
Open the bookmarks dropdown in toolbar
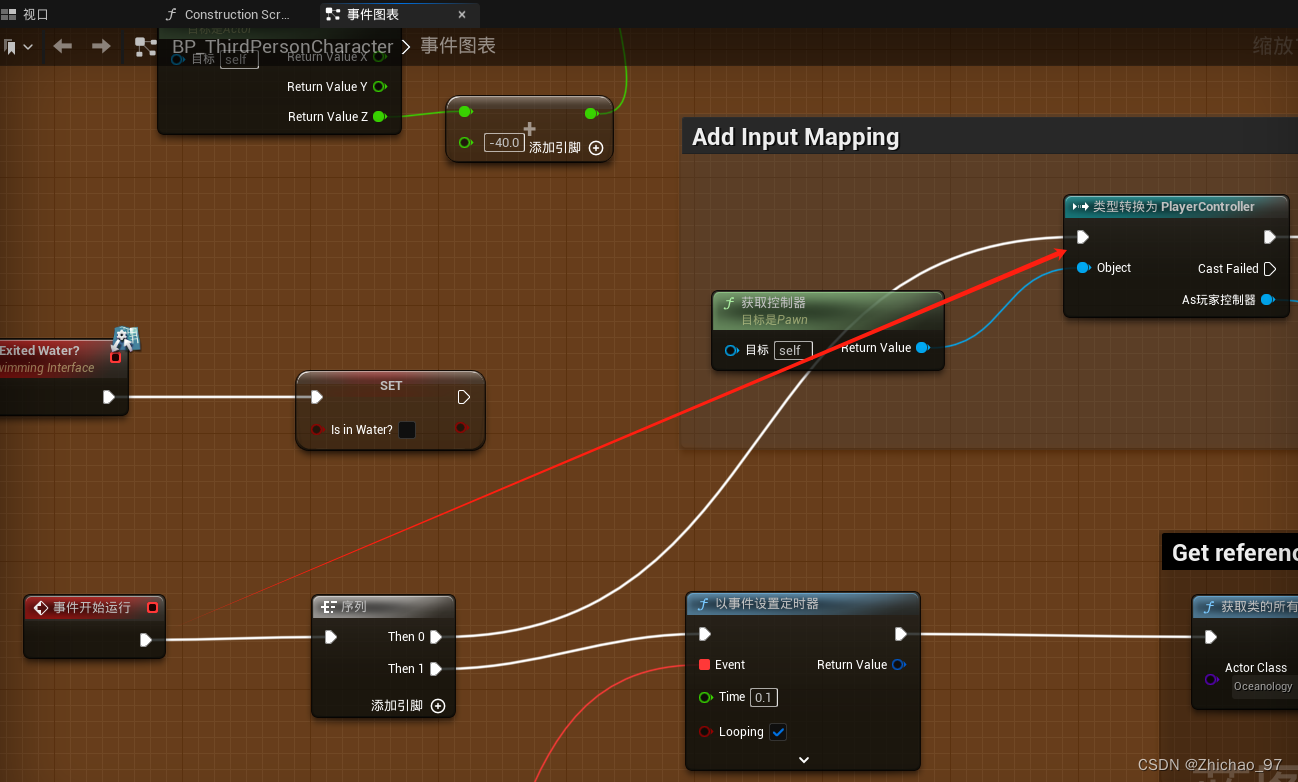tap(18, 46)
